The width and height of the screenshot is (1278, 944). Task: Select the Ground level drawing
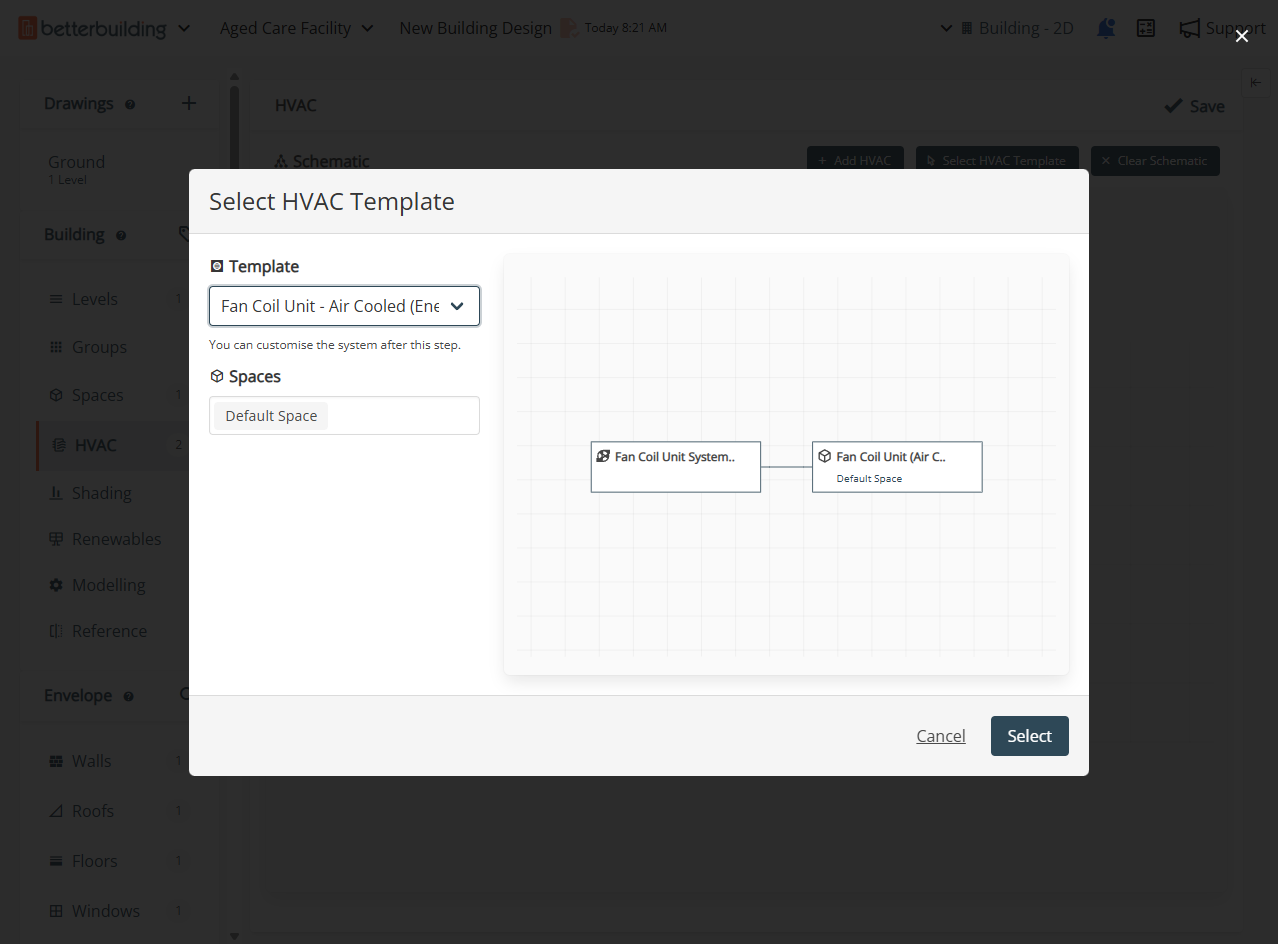(x=76, y=162)
